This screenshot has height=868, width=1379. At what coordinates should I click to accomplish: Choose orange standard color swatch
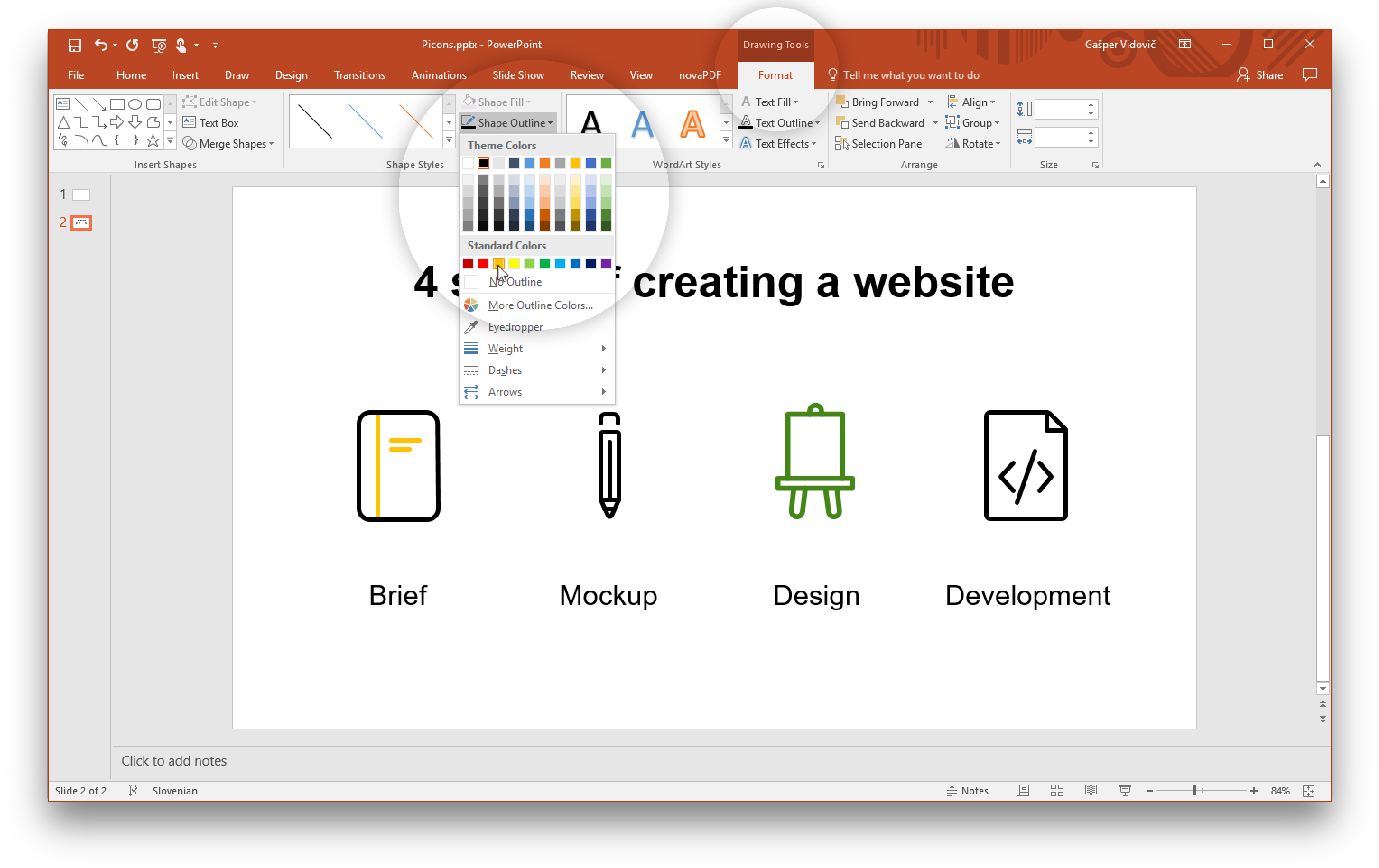click(498, 263)
